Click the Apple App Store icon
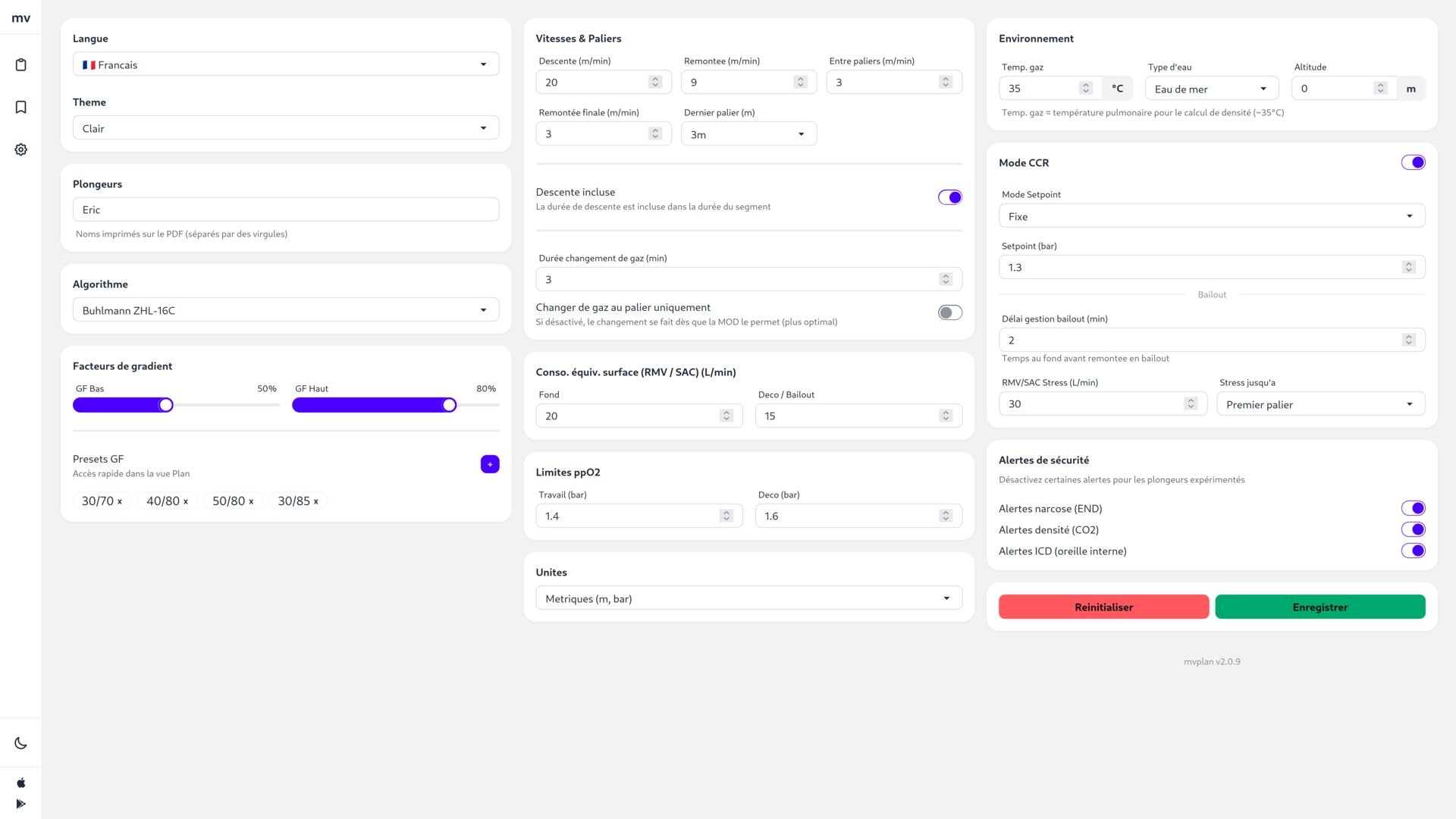1456x819 pixels. pyautogui.click(x=21, y=783)
